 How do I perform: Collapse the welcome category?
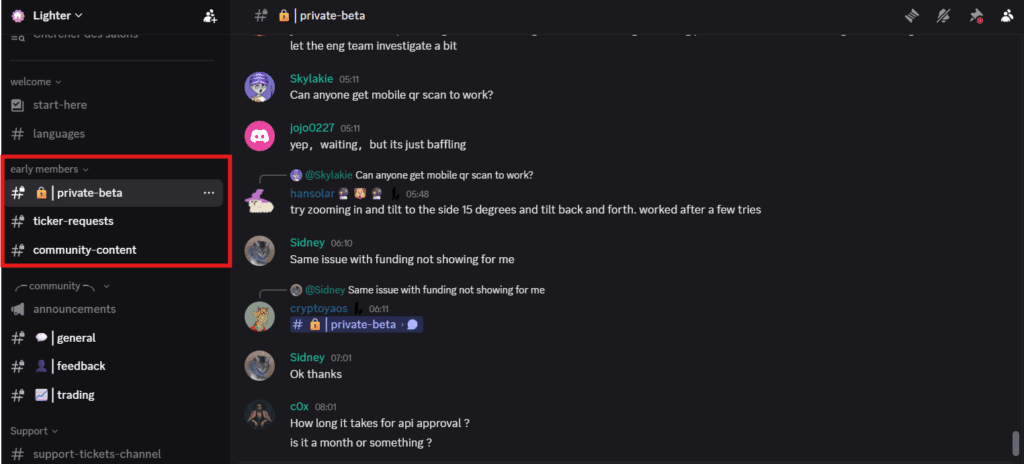(36, 82)
